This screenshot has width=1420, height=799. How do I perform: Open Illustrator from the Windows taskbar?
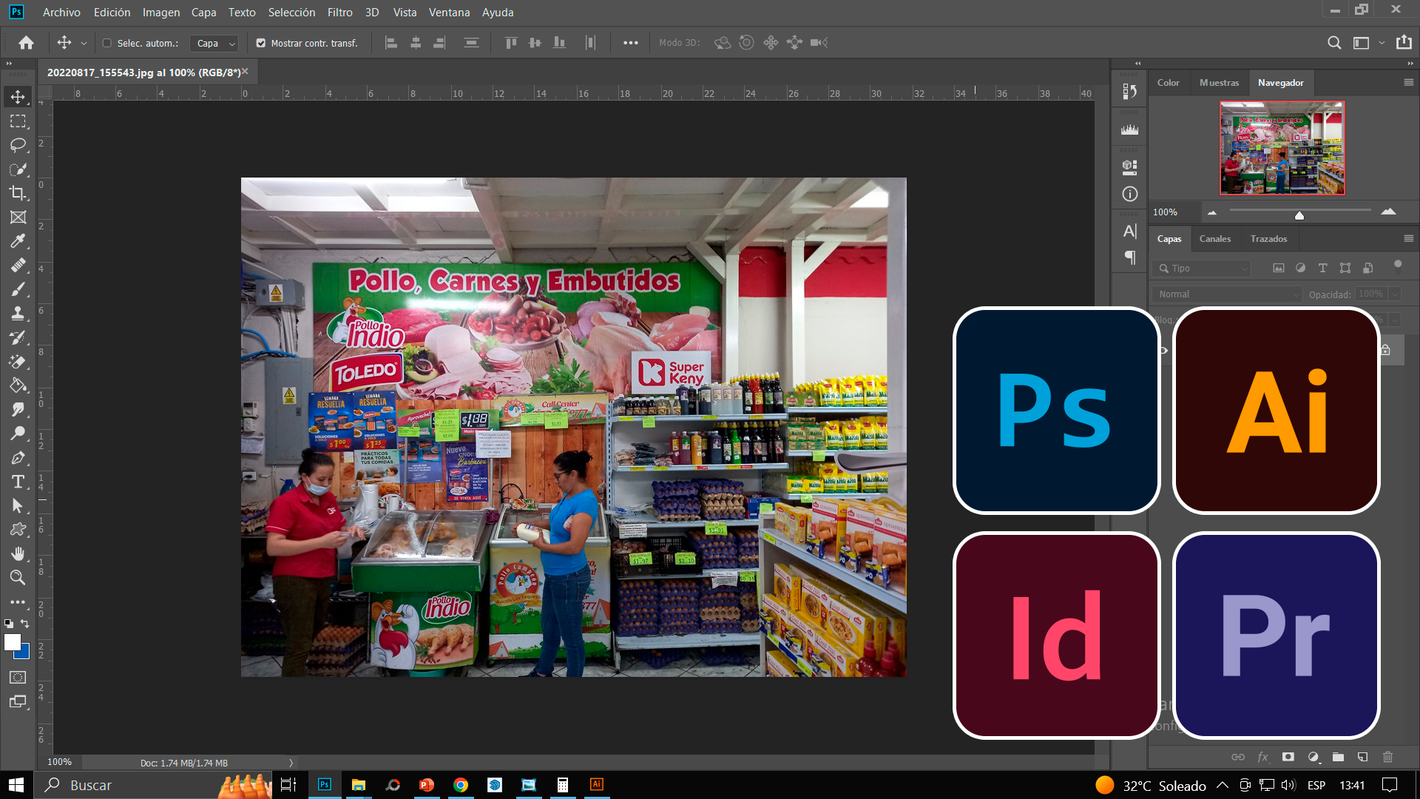[597, 785]
